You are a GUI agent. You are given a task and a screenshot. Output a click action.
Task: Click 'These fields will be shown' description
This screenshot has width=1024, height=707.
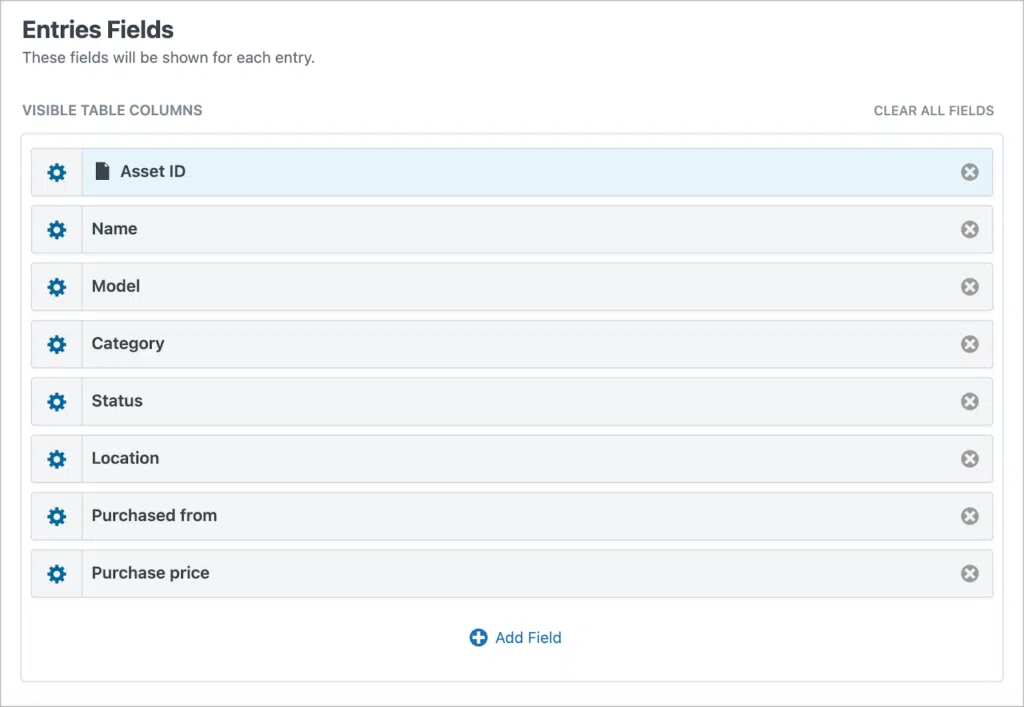point(168,57)
